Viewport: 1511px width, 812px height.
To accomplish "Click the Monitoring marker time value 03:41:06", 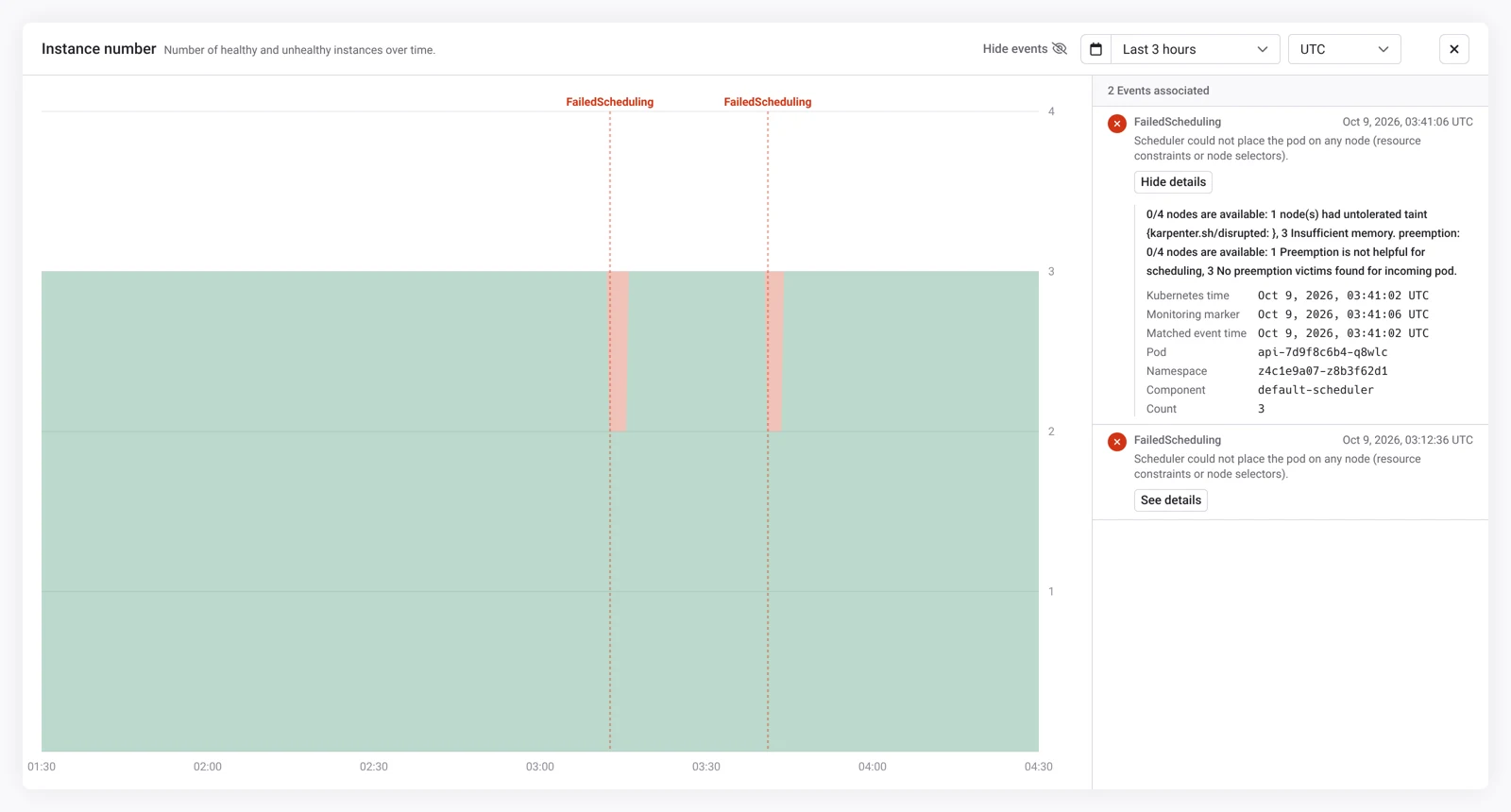I will coord(1343,314).
